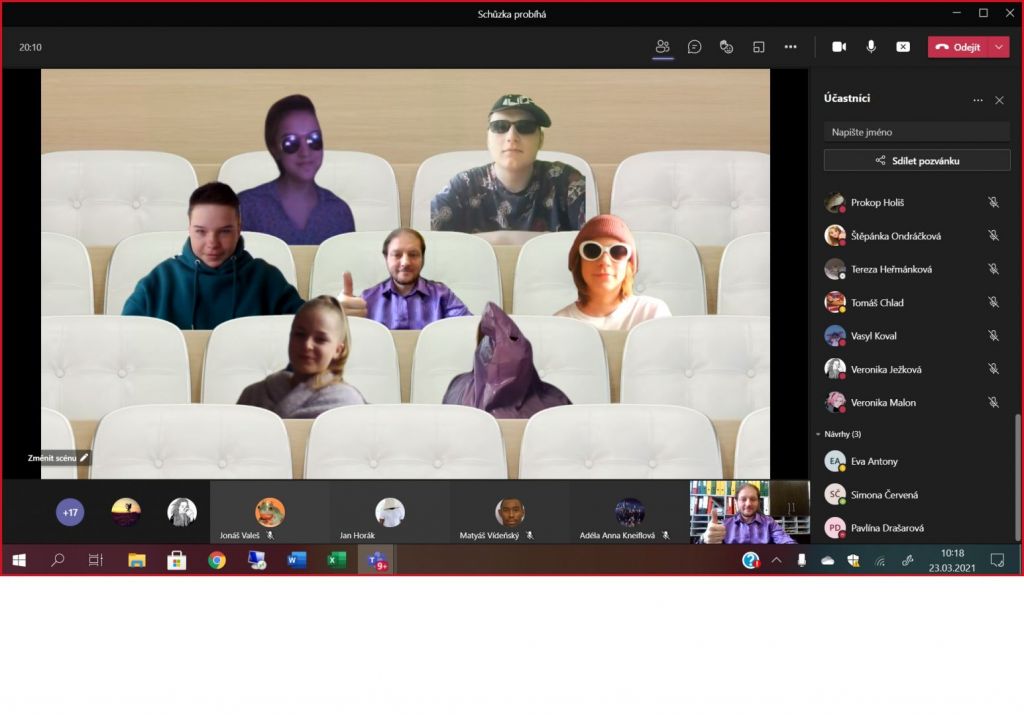Collapse the Návrhy (3) section

point(818,435)
